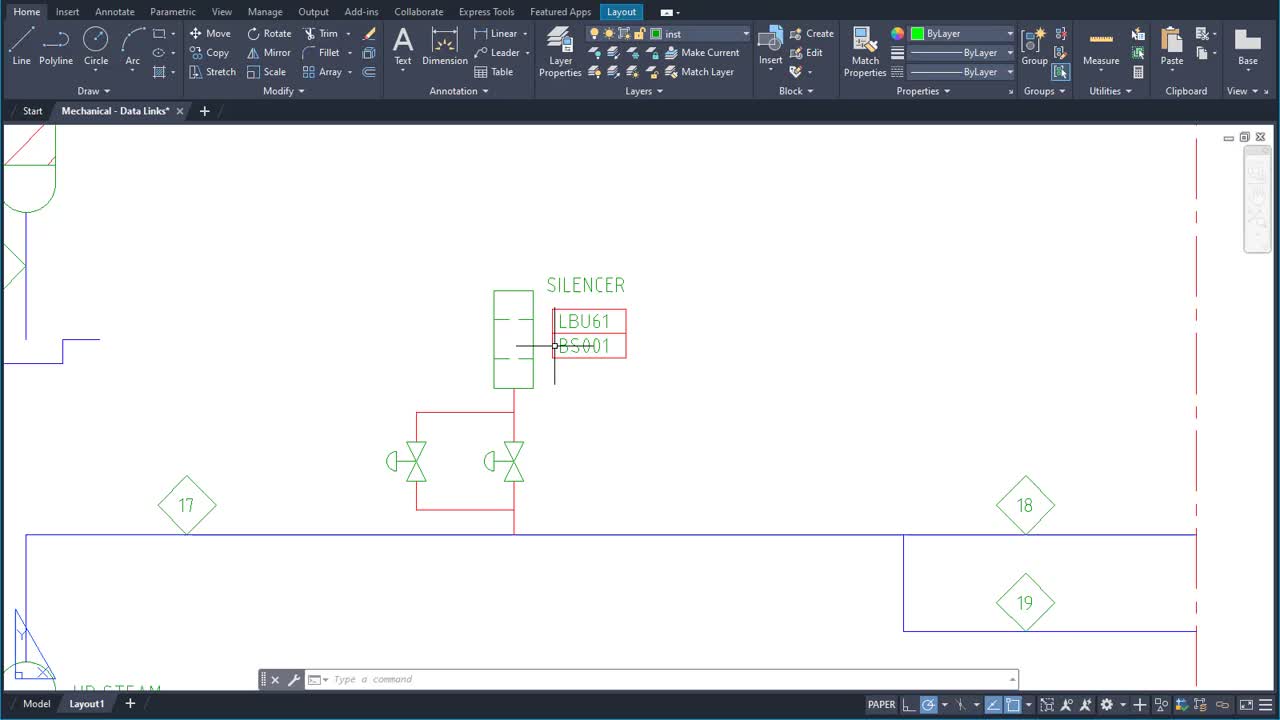Image resolution: width=1280 pixels, height=720 pixels.
Task: Click the Erase tool icon
Action: coord(369,33)
